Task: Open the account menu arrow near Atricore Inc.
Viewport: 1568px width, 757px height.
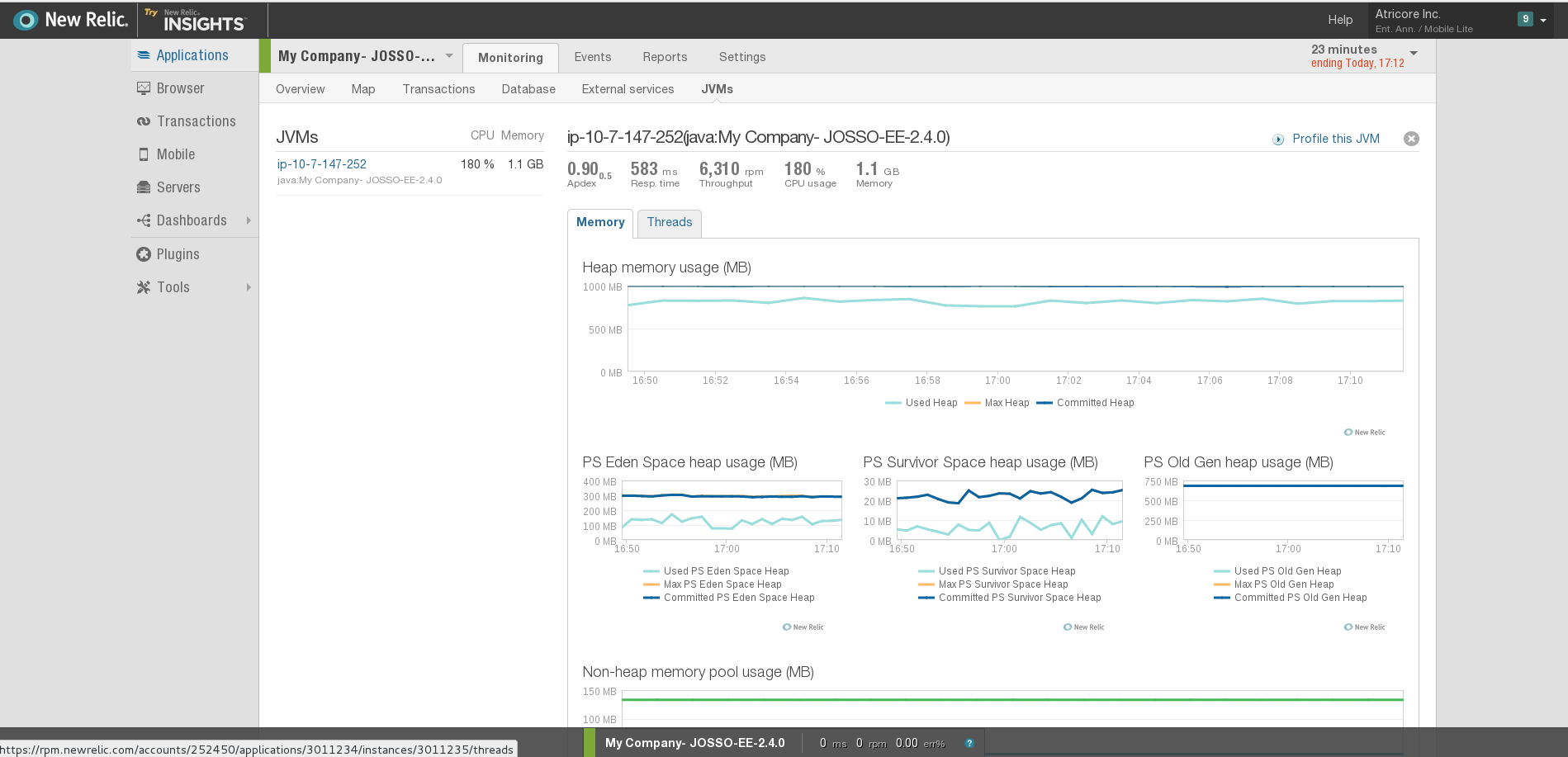Action: (x=1543, y=21)
